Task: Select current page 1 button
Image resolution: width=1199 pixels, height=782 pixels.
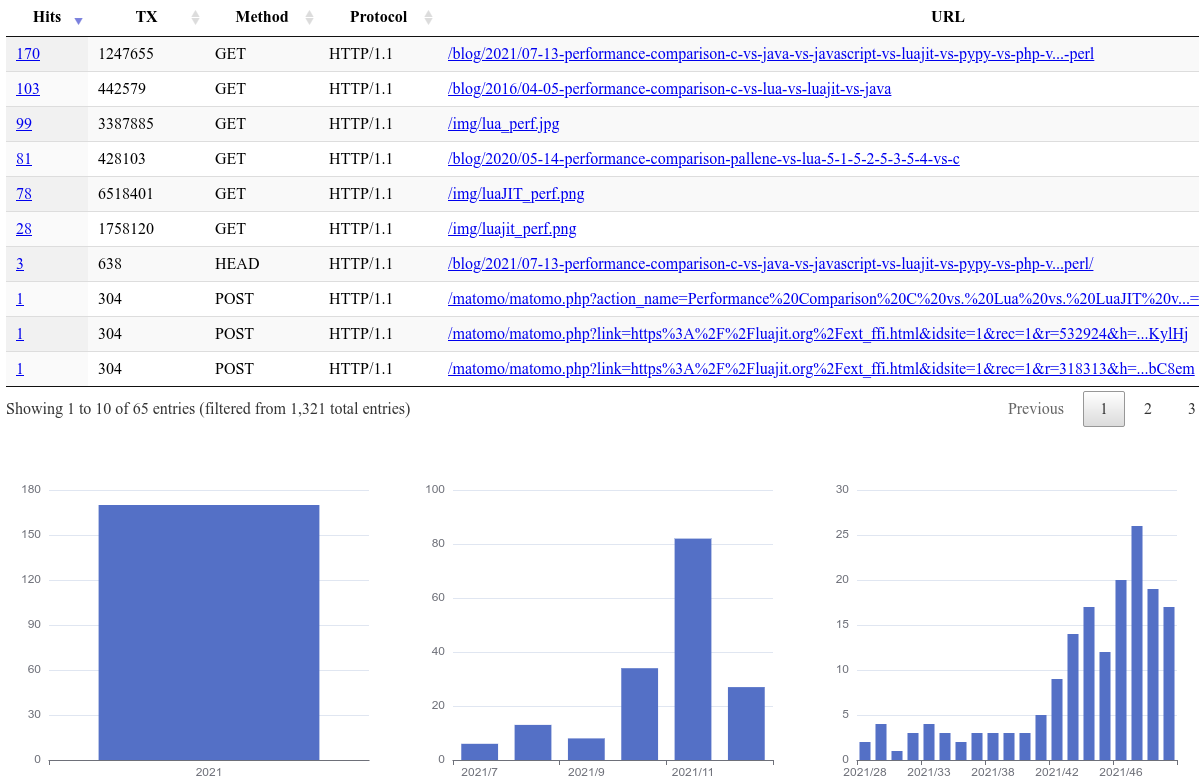Action: pyautogui.click(x=1103, y=409)
